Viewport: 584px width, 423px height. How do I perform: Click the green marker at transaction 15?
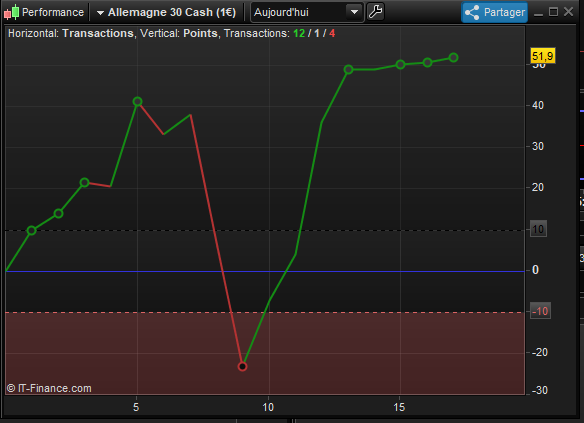[400, 64]
